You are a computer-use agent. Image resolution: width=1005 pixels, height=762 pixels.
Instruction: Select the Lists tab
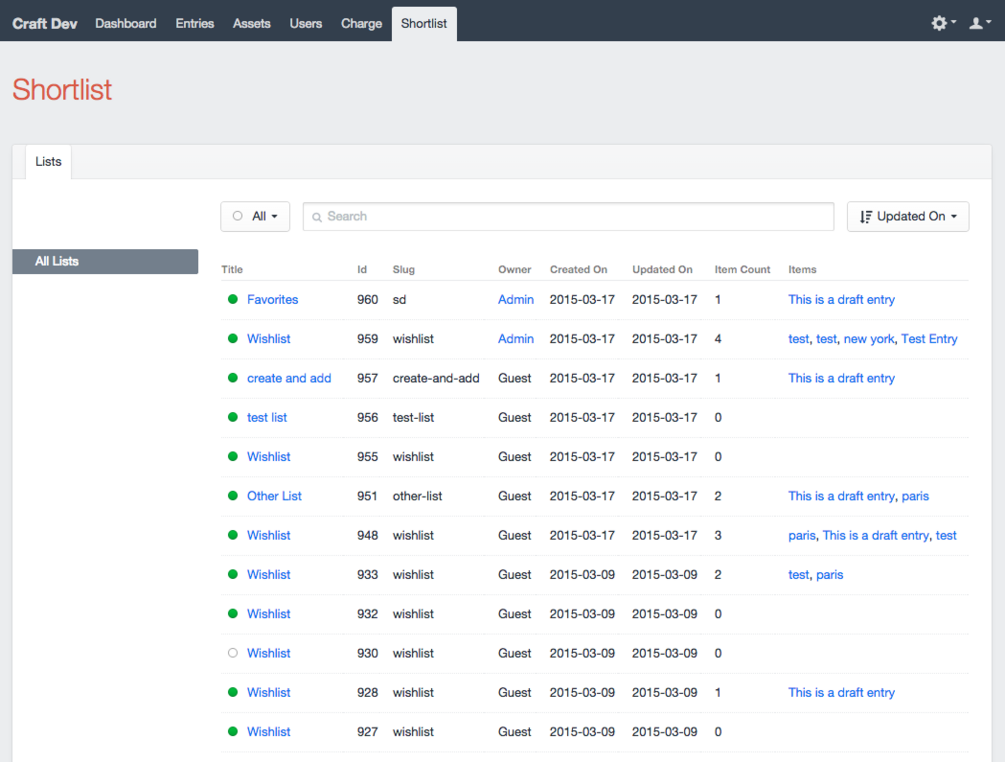[49, 162]
